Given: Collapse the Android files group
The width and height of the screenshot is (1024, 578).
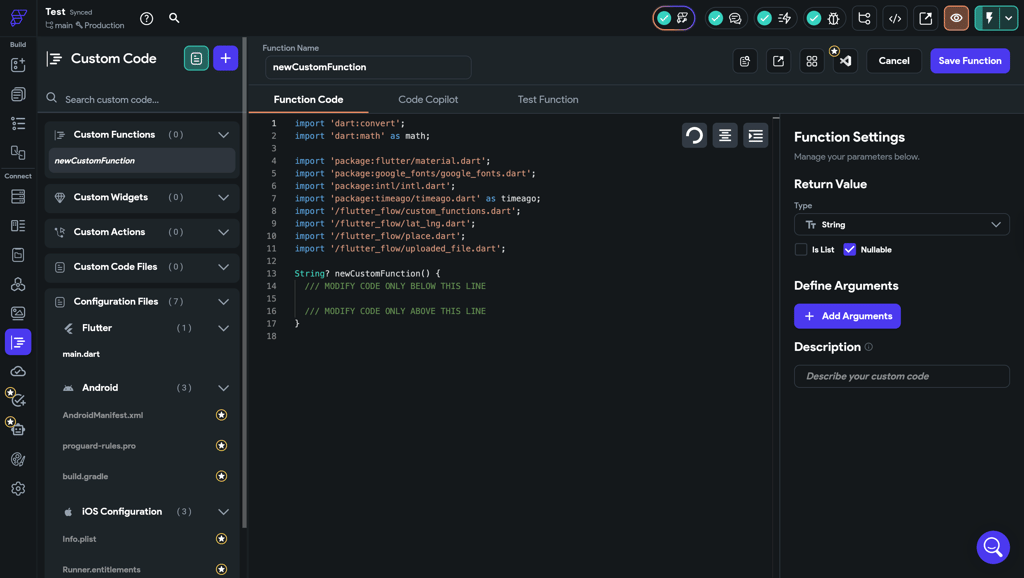Looking at the screenshot, I should coord(223,388).
